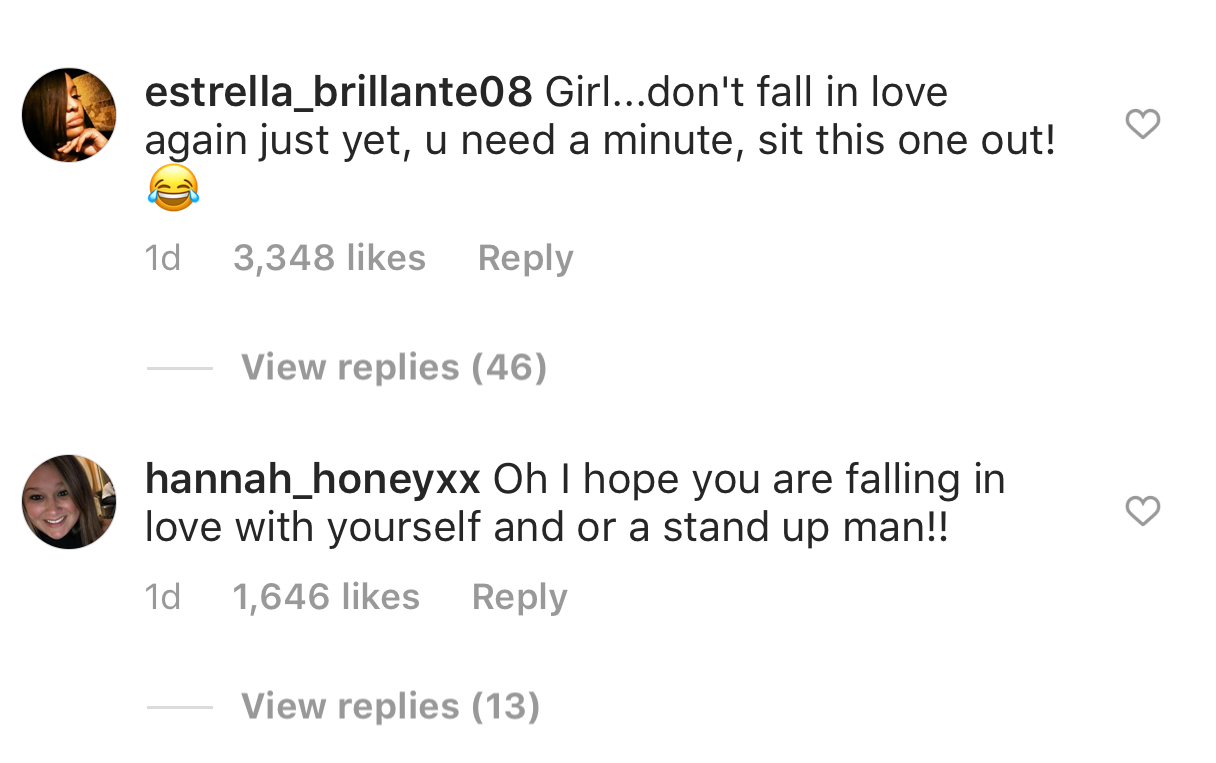1216x763 pixels.
Task: Select the 'sit this one out!' comment text
Action: [x=907, y=141]
